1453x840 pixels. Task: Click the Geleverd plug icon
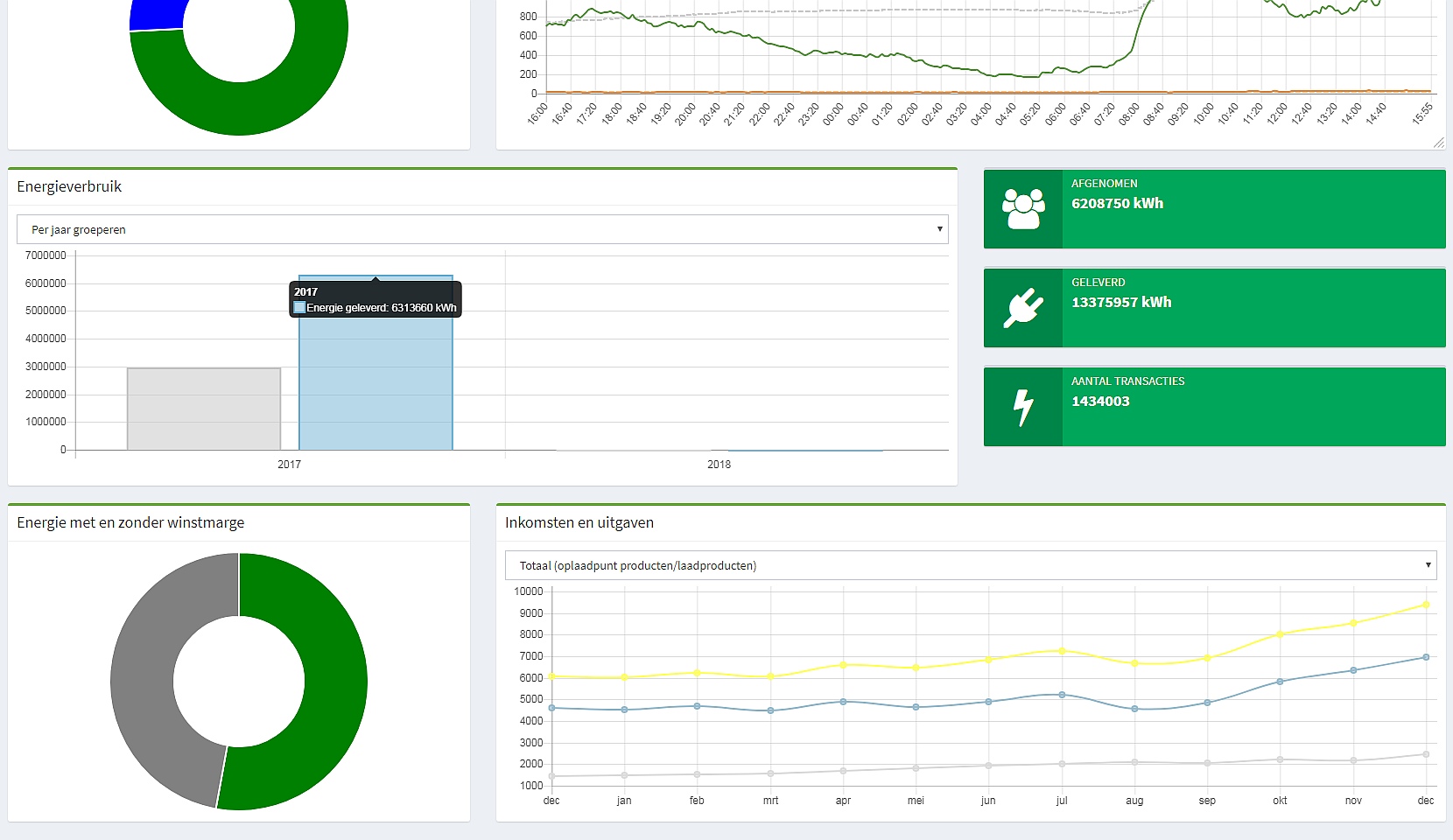(1023, 307)
